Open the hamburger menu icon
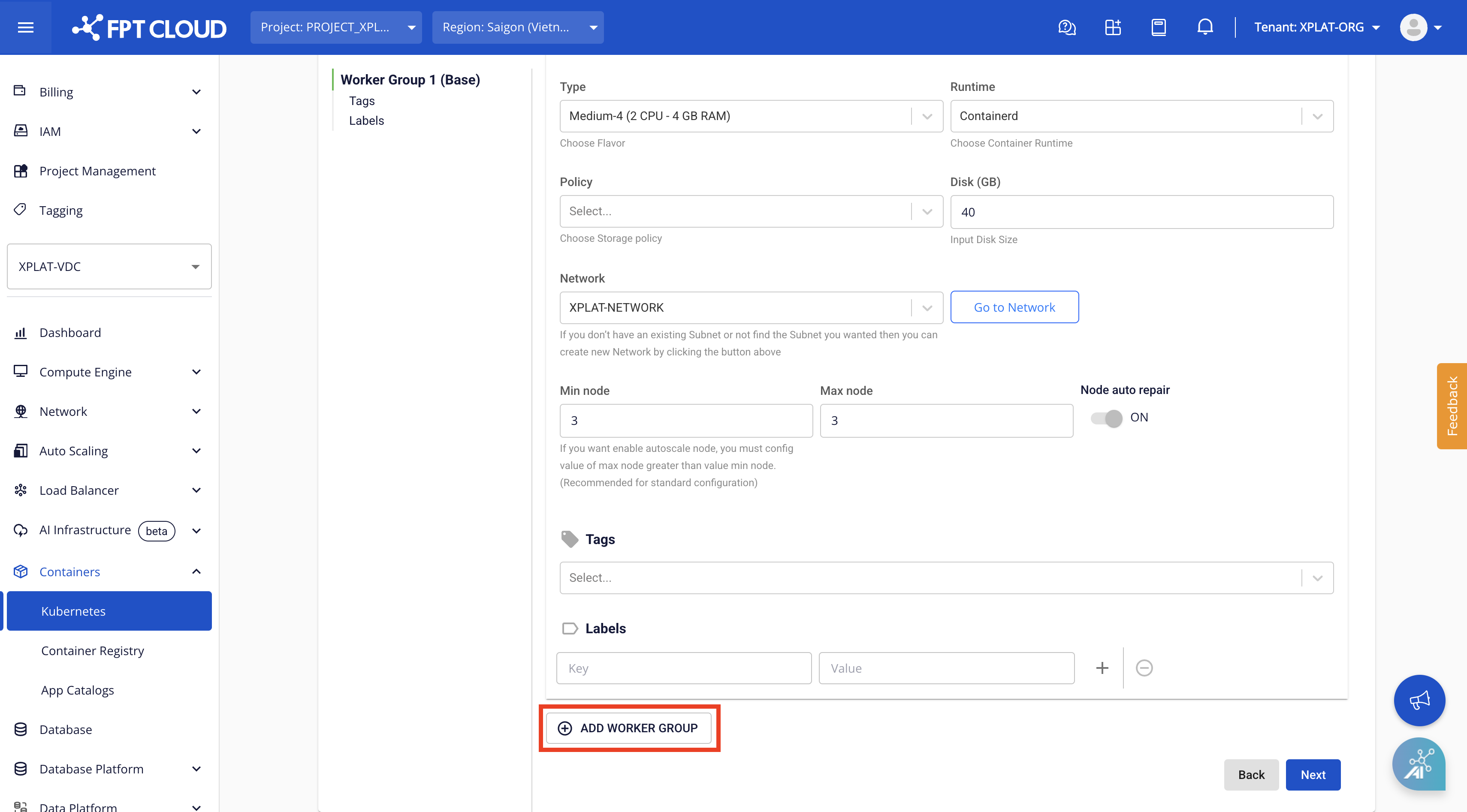This screenshot has height=812, width=1467. (26, 27)
